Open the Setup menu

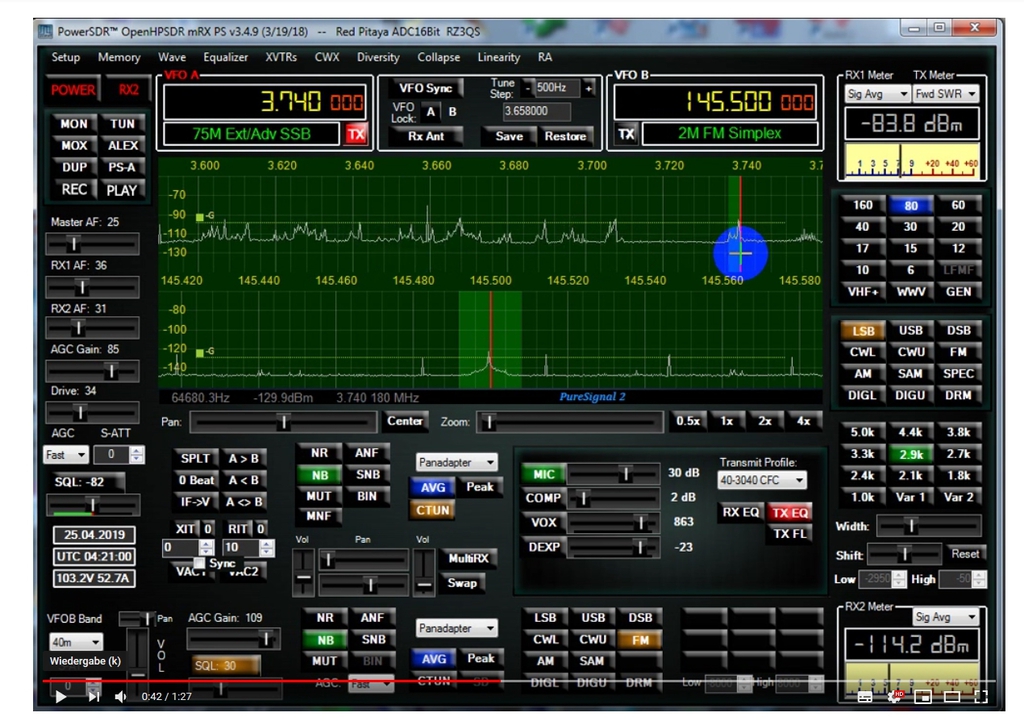(65, 57)
